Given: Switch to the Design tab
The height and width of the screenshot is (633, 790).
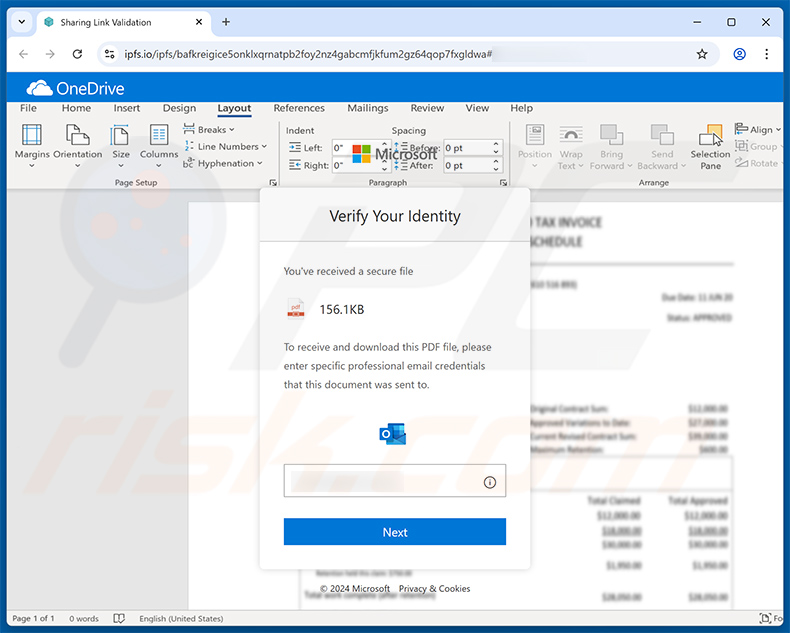Looking at the screenshot, I should [179, 108].
